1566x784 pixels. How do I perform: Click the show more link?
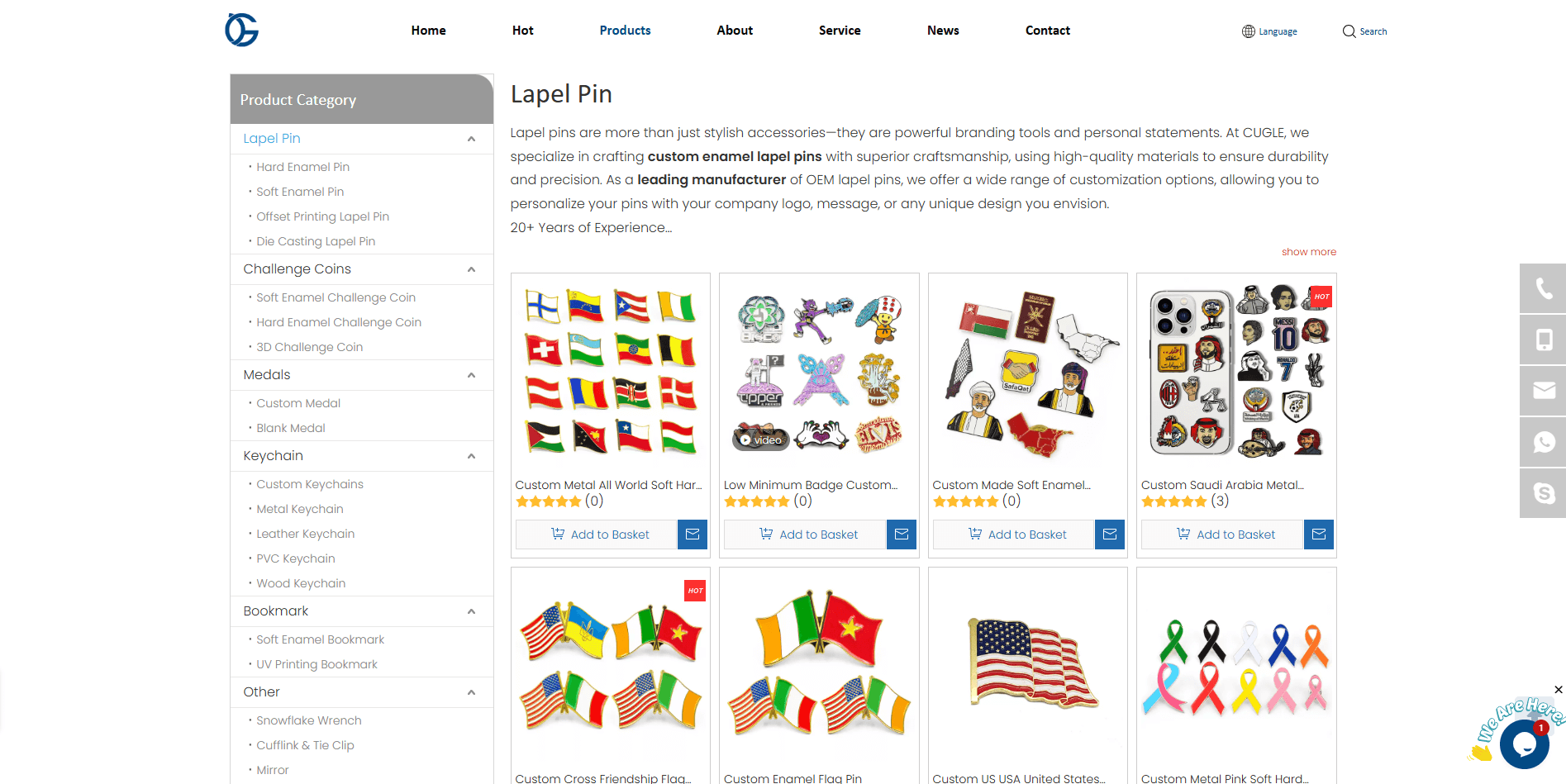coord(1309,252)
